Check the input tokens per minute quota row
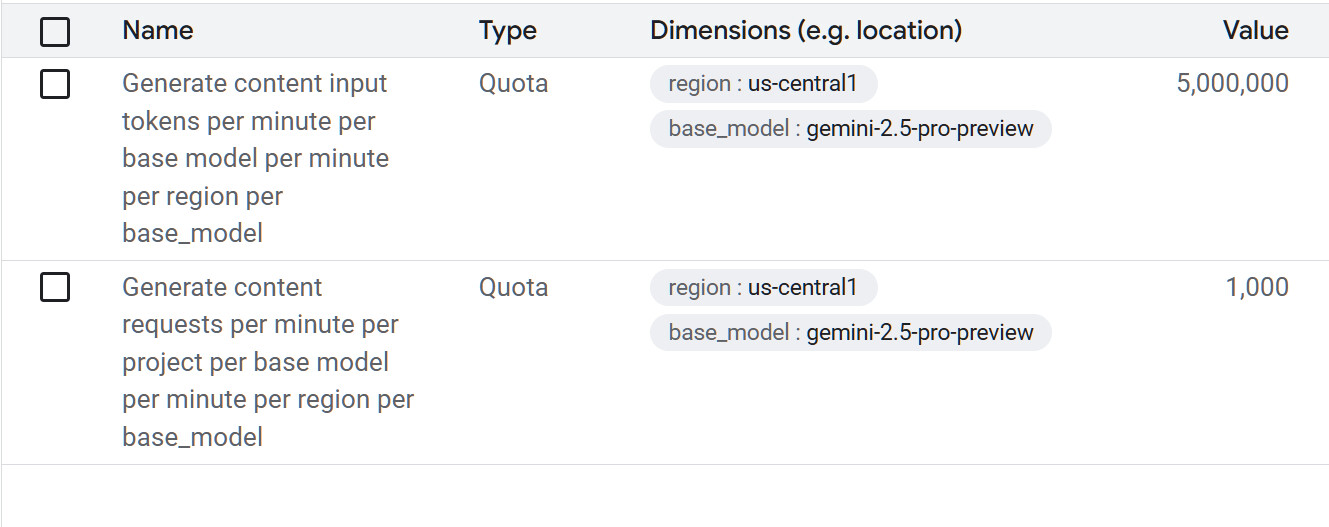Image resolution: width=1329 pixels, height=527 pixels. tap(55, 84)
